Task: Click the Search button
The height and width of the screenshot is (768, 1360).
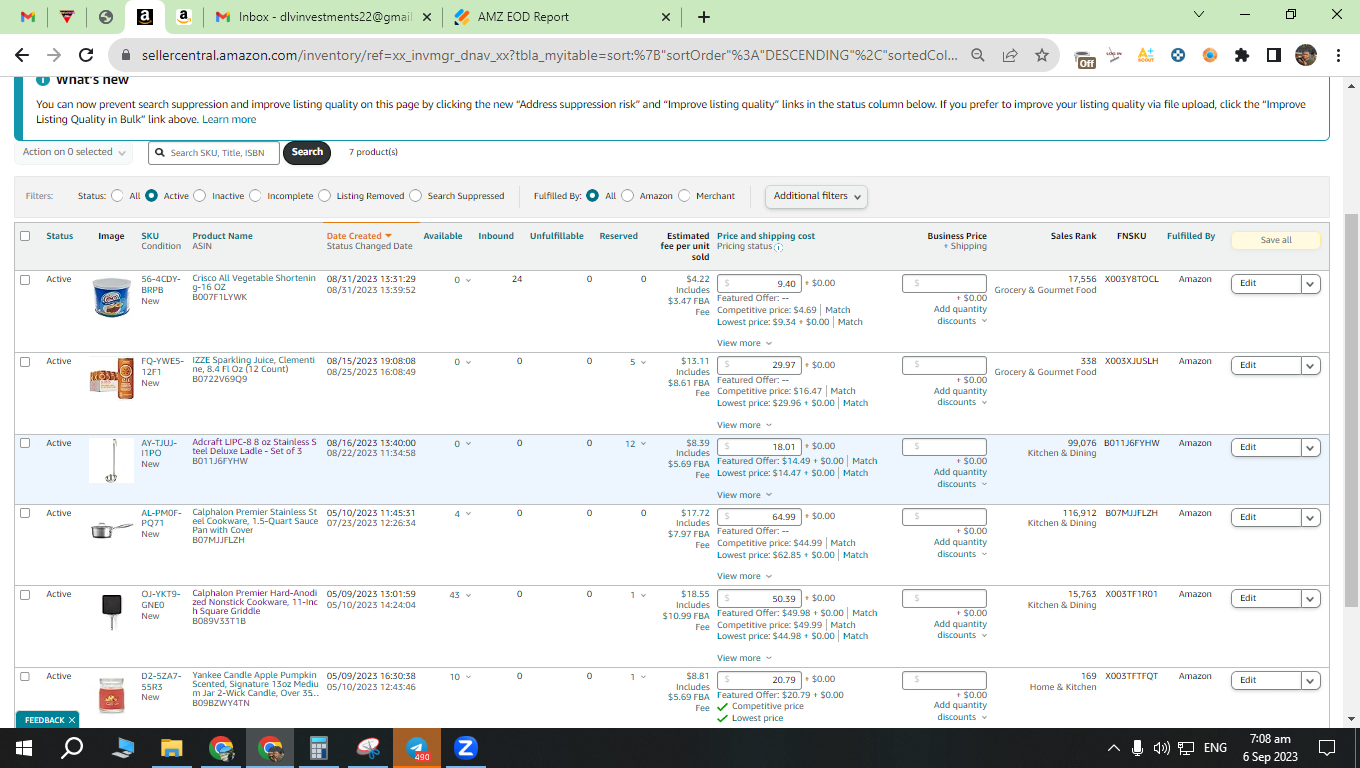Action: point(307,152)
